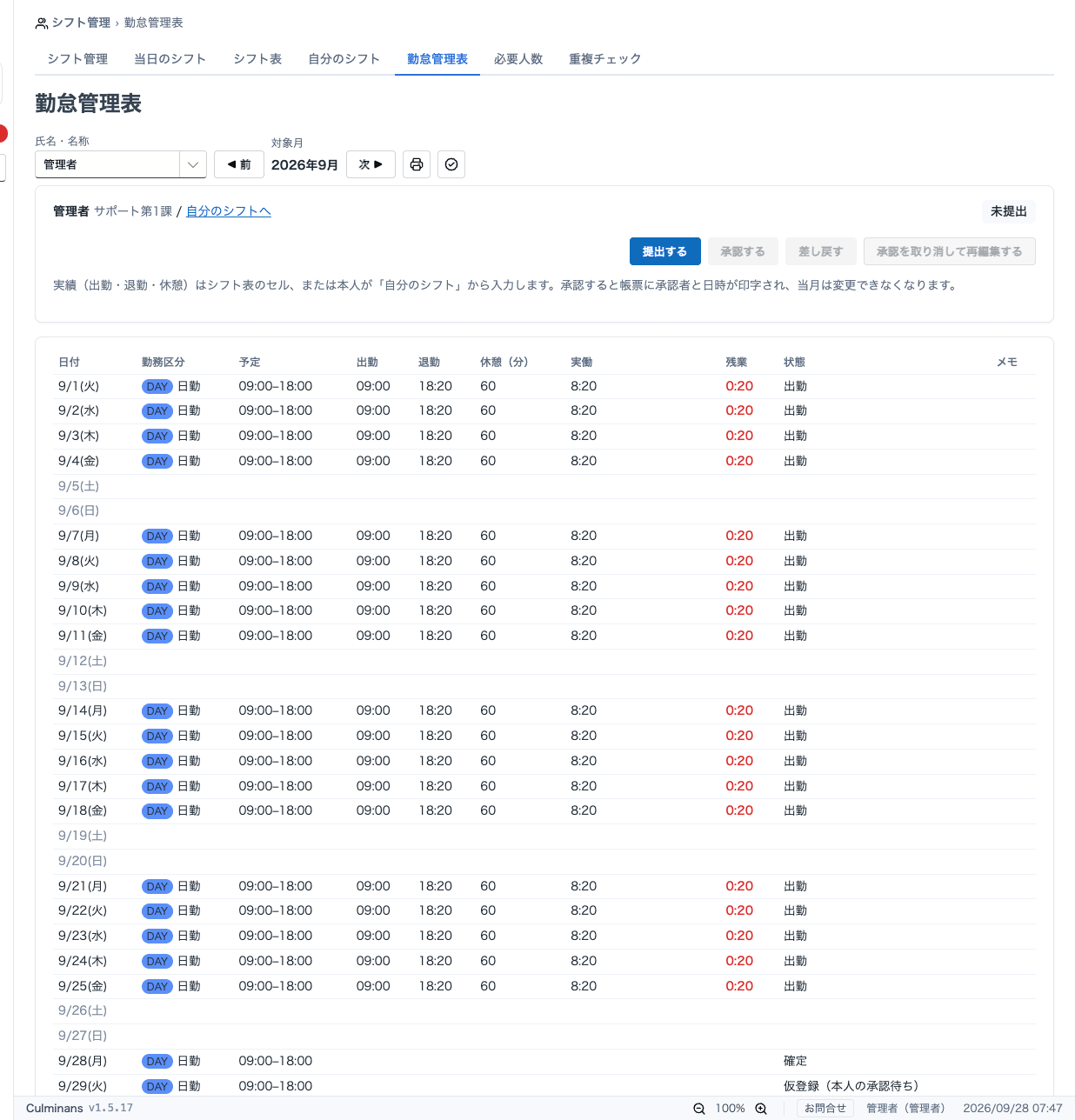Click 仮登録（本人の承認待ち） status text

point(851,1087)
